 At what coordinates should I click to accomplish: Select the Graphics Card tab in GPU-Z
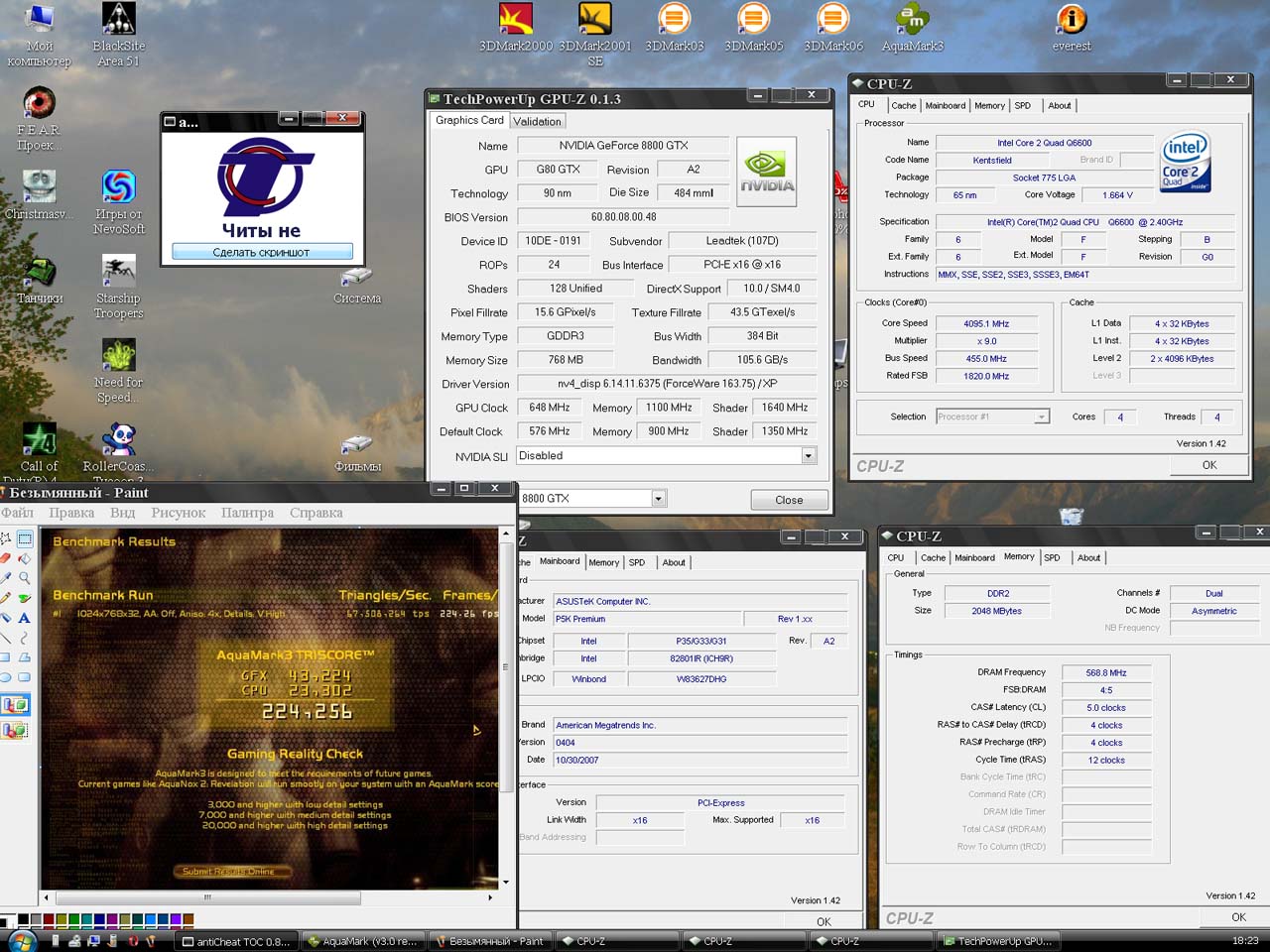point(469,120)
